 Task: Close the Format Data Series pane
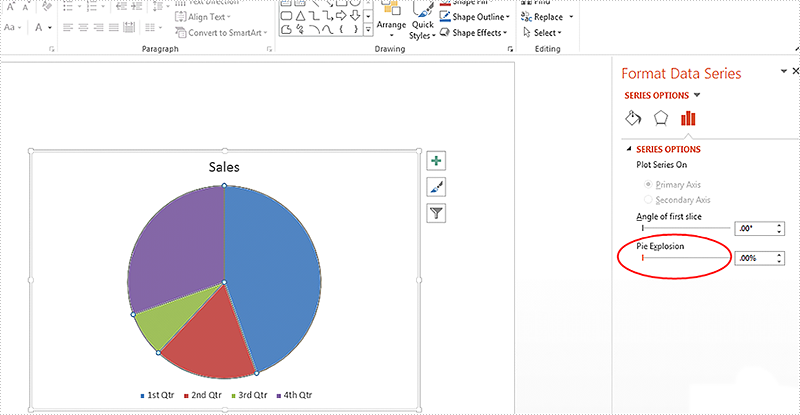click(x=795, y=71)
